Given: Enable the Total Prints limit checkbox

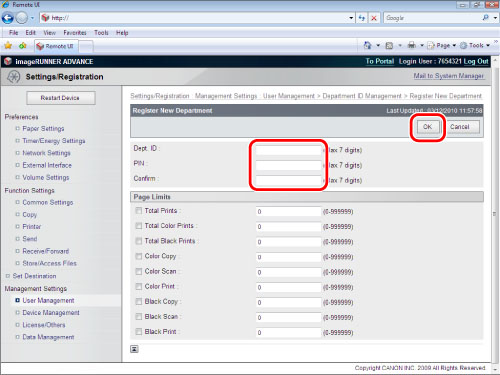Looking at the screenshot, I should coord(139,211).
